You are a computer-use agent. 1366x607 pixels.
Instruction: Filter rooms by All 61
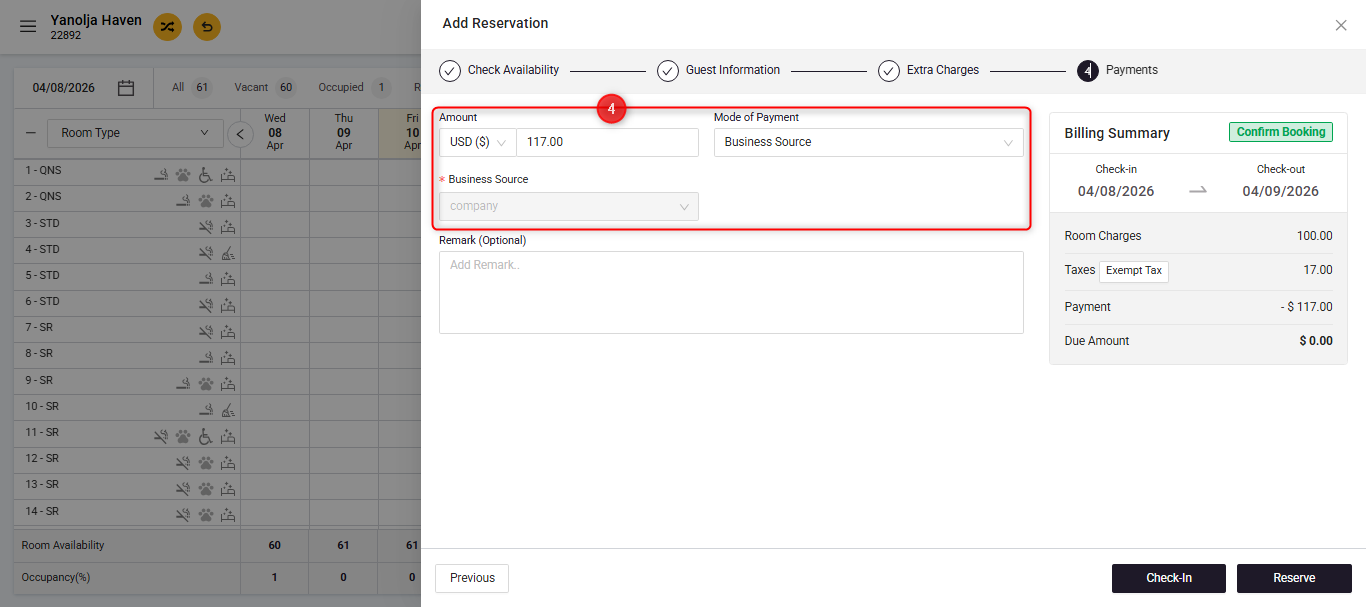(191, 87)
